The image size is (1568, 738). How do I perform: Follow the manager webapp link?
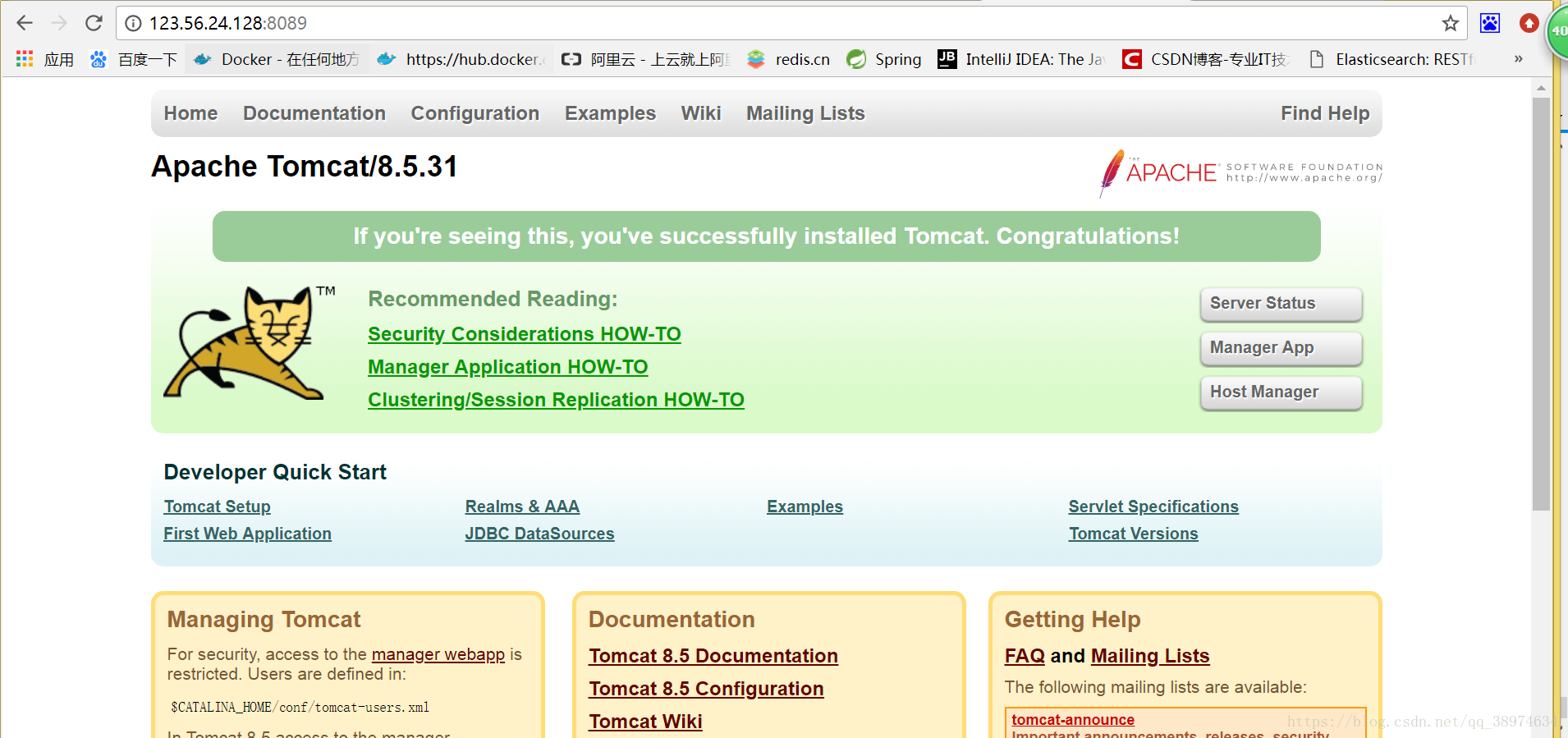(x=438, y=654)
